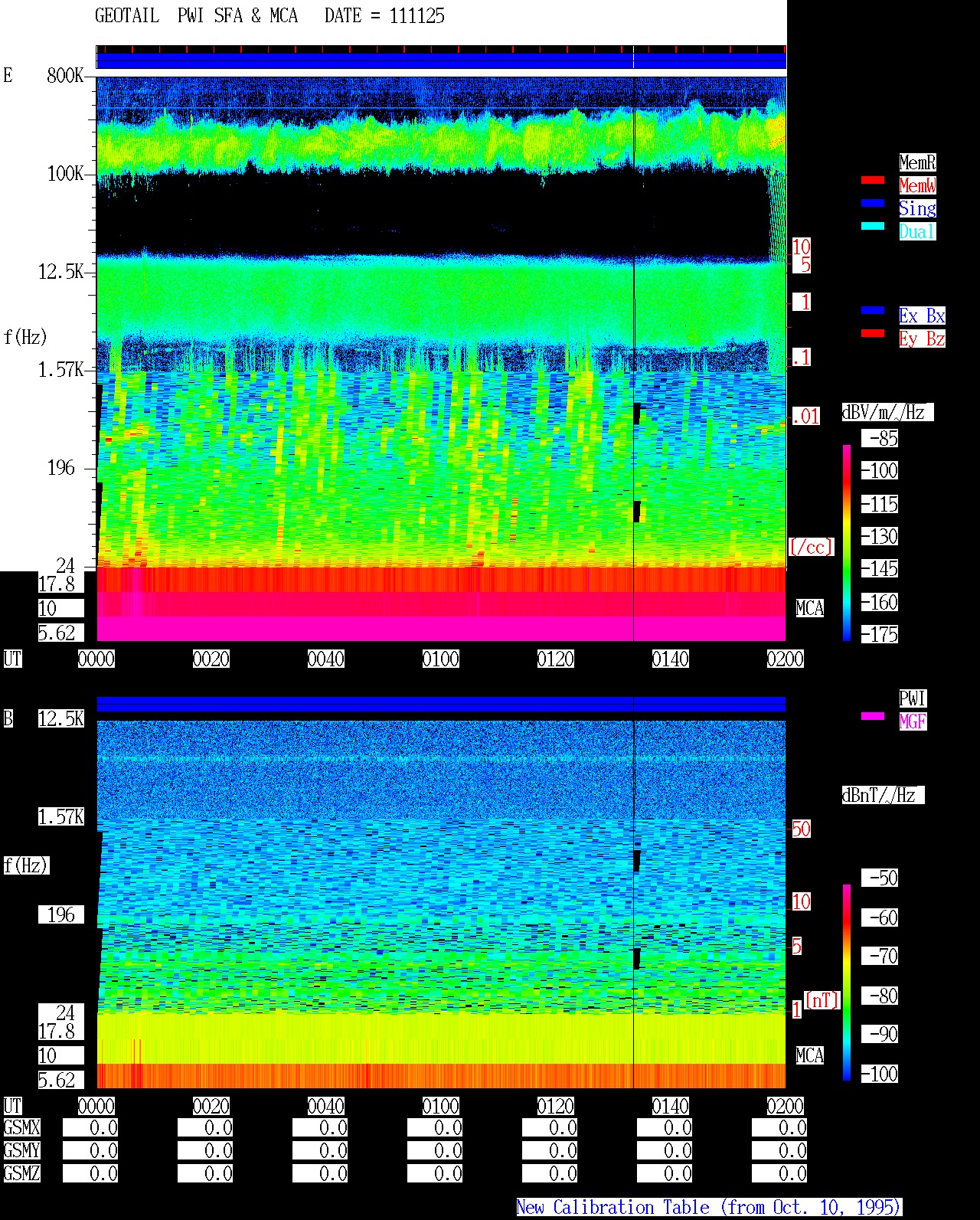Click the 0200 time label under B panel
980x1220 pixels.
click(x=786, y=1106)
